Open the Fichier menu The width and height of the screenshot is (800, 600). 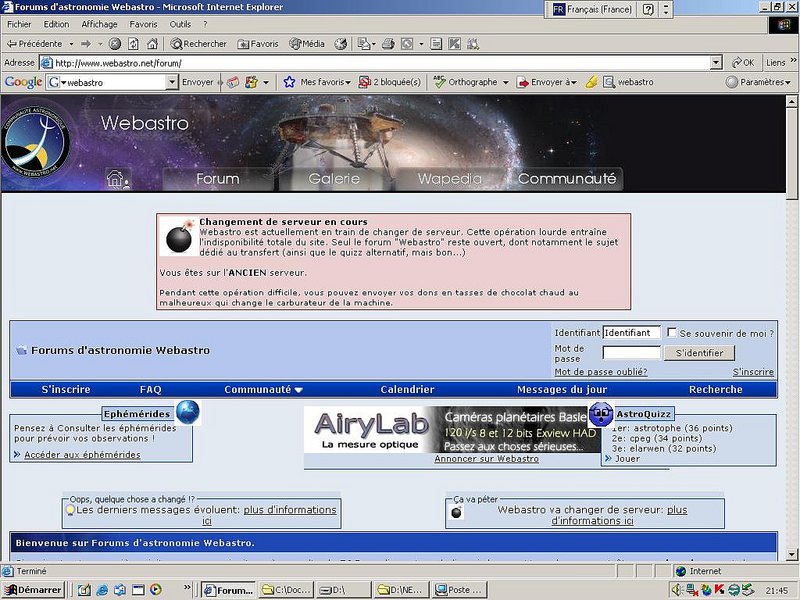(19, 24)
